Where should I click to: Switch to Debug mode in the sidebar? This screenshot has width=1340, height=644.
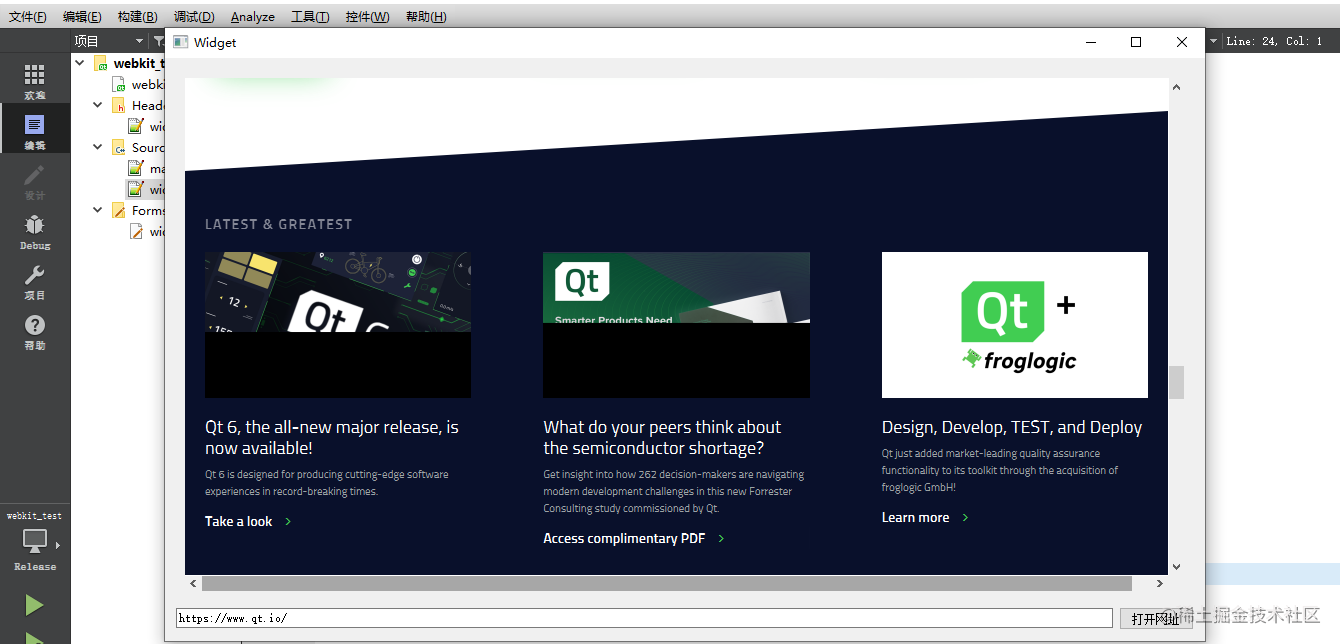coord(35,231)
